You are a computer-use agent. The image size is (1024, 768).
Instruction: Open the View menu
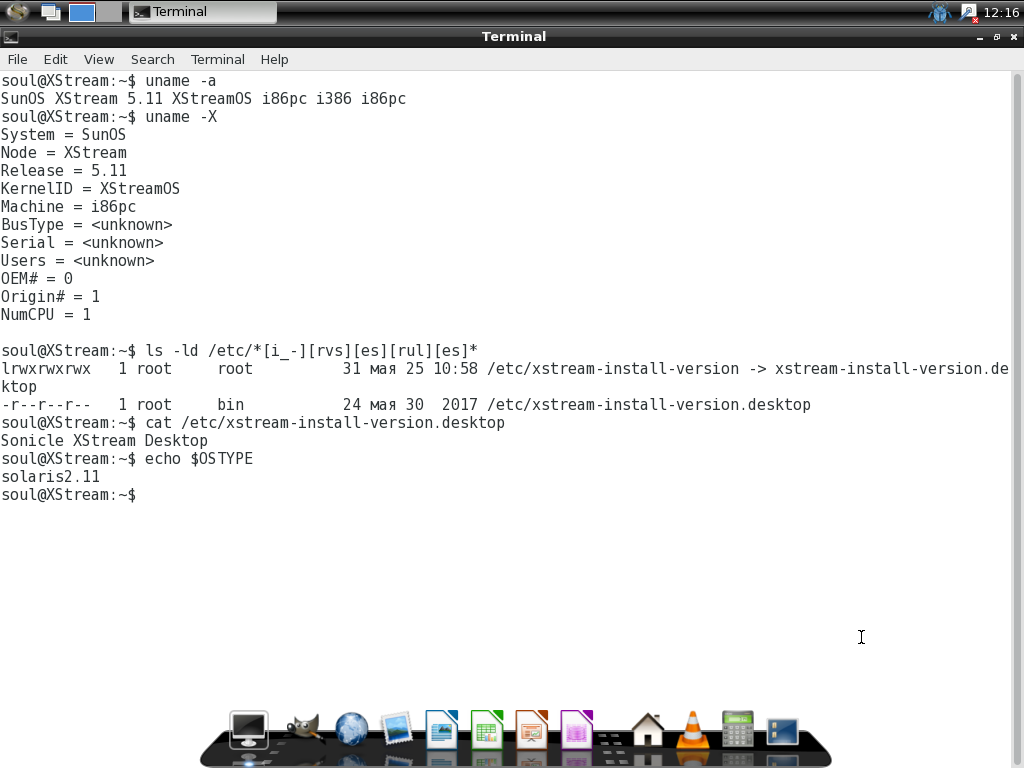tap(99, 59)
